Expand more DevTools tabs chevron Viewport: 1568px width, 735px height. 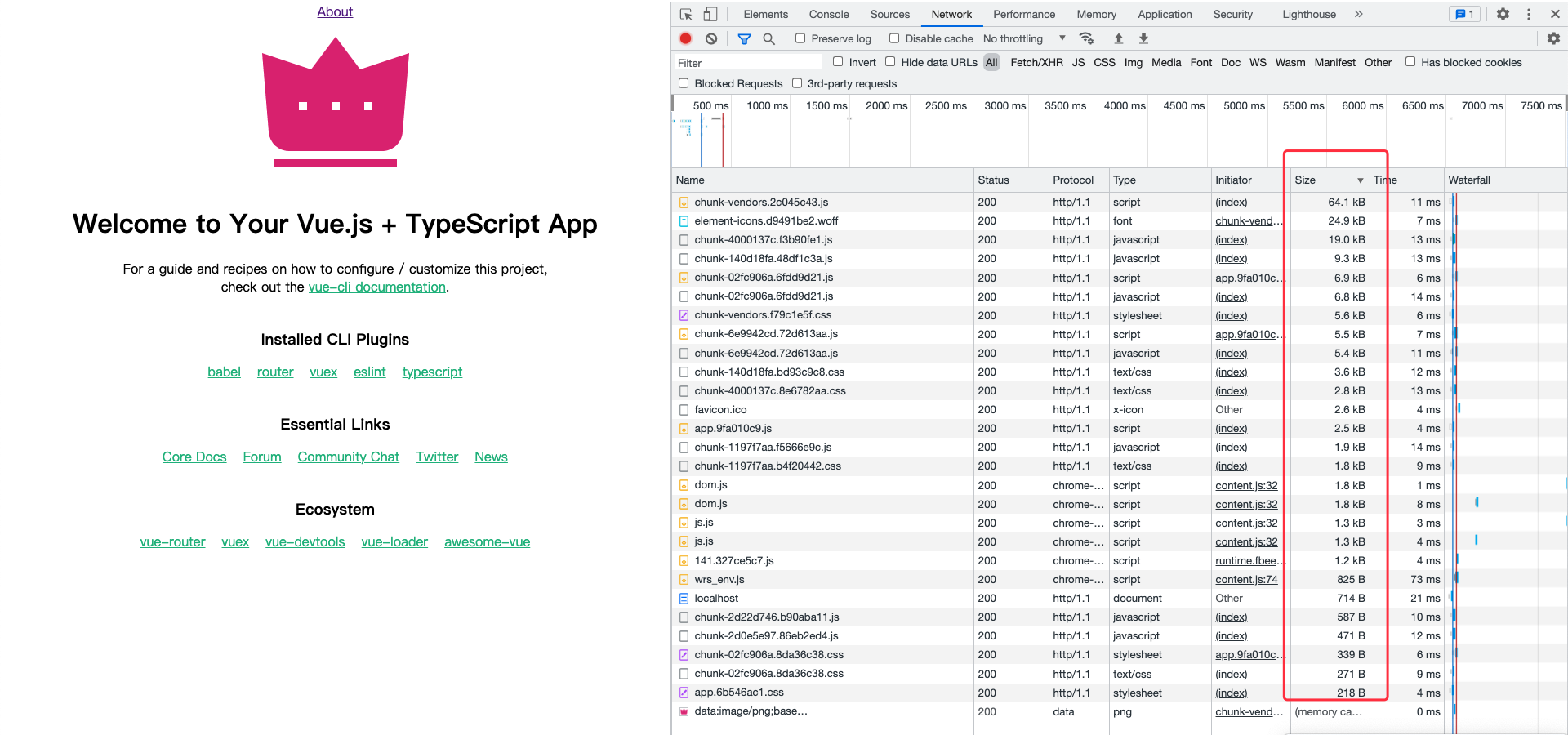pos(1359,14)
